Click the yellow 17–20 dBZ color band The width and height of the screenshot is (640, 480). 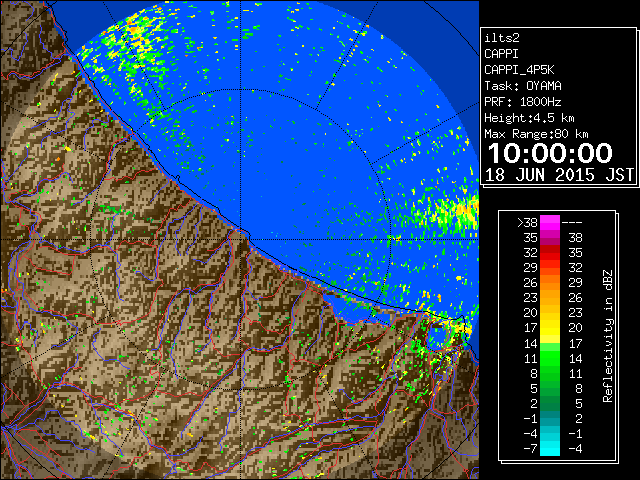[x=550, y=328]
